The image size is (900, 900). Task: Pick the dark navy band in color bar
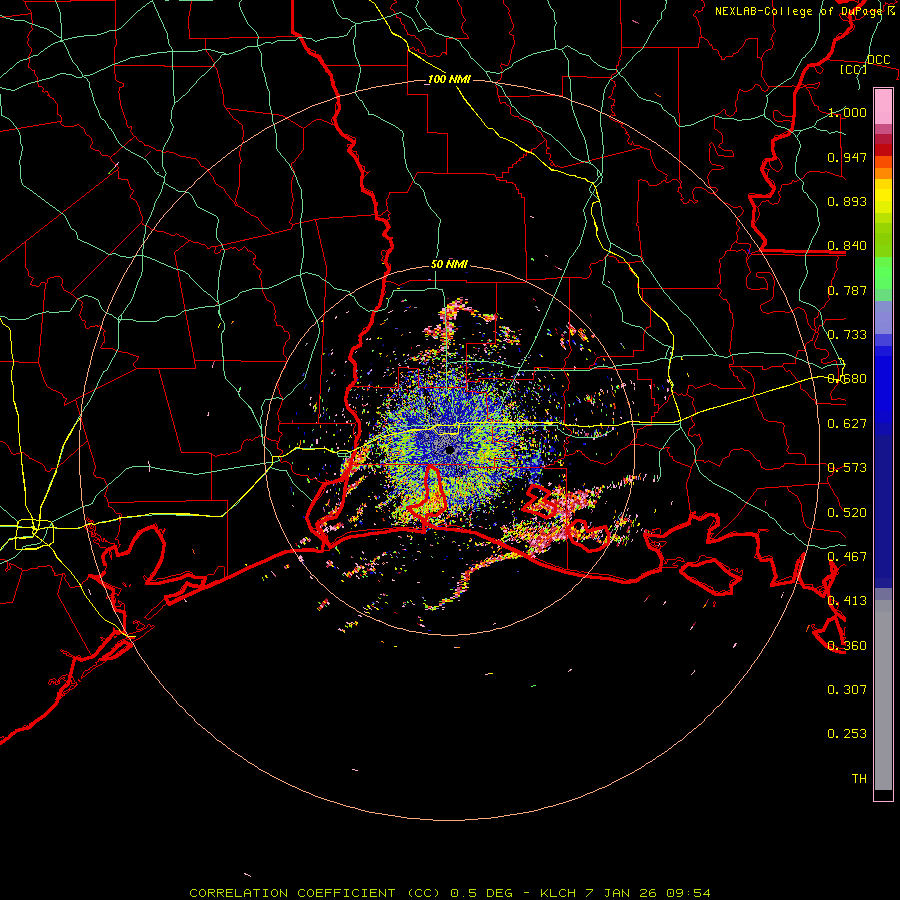[x=883, y=511]
